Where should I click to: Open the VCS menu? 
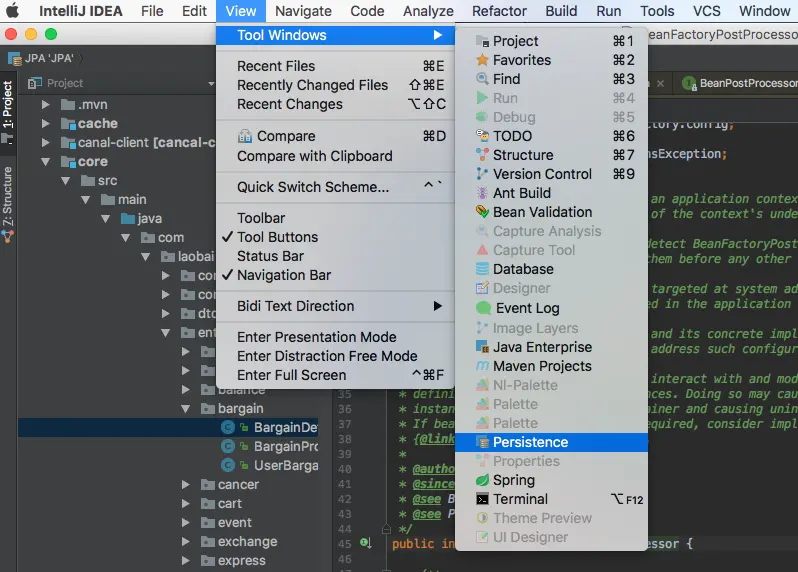(706, 11)
